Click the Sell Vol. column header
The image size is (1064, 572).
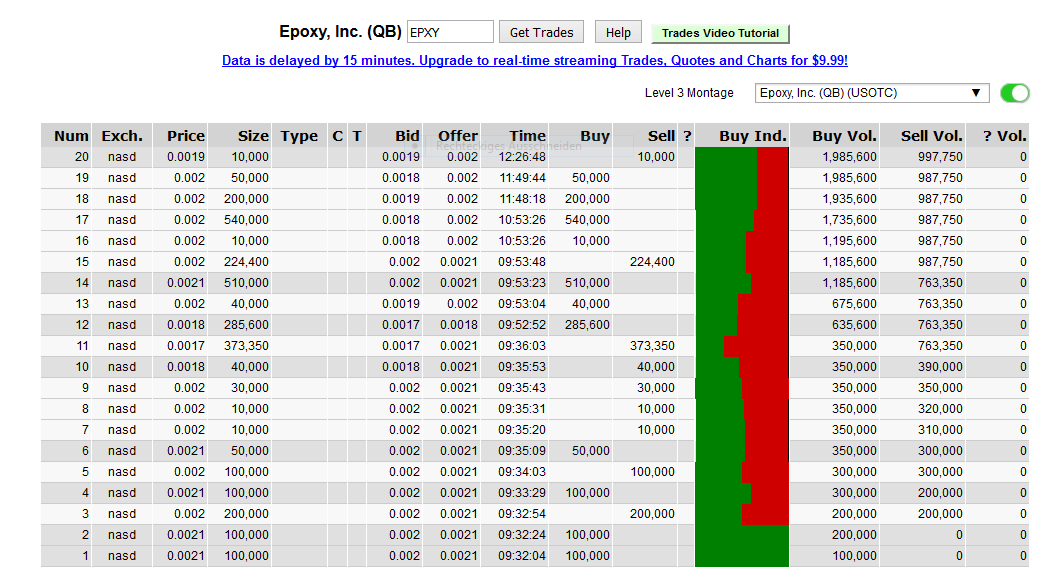coord(932,136)
